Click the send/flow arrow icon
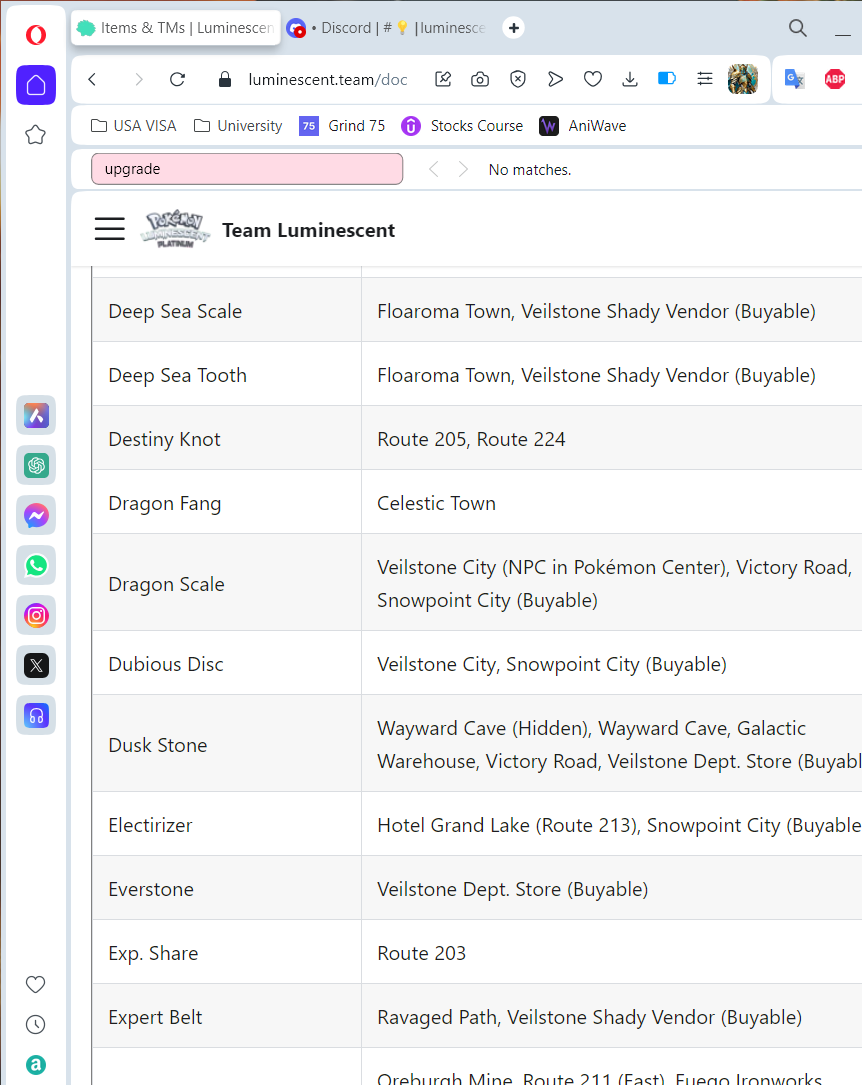The height and width of the screenshot is (1085, 862). (x=555, y=80)
